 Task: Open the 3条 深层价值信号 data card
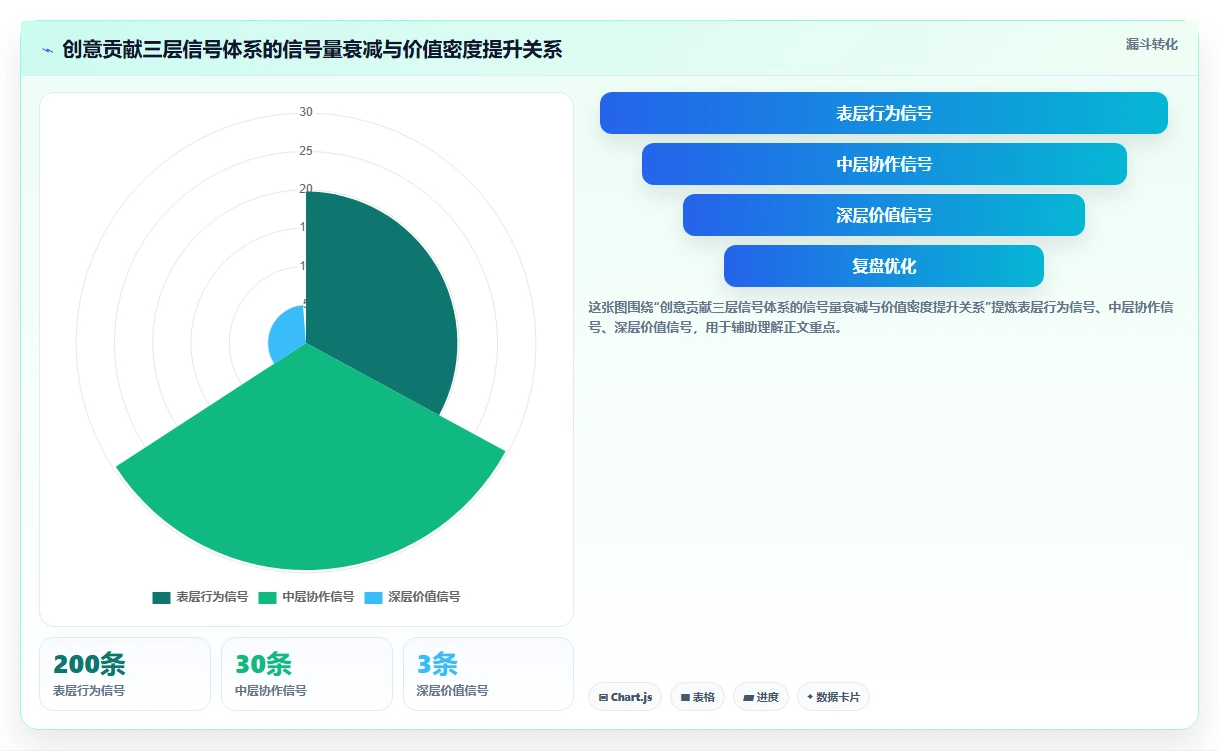[489, 674]
